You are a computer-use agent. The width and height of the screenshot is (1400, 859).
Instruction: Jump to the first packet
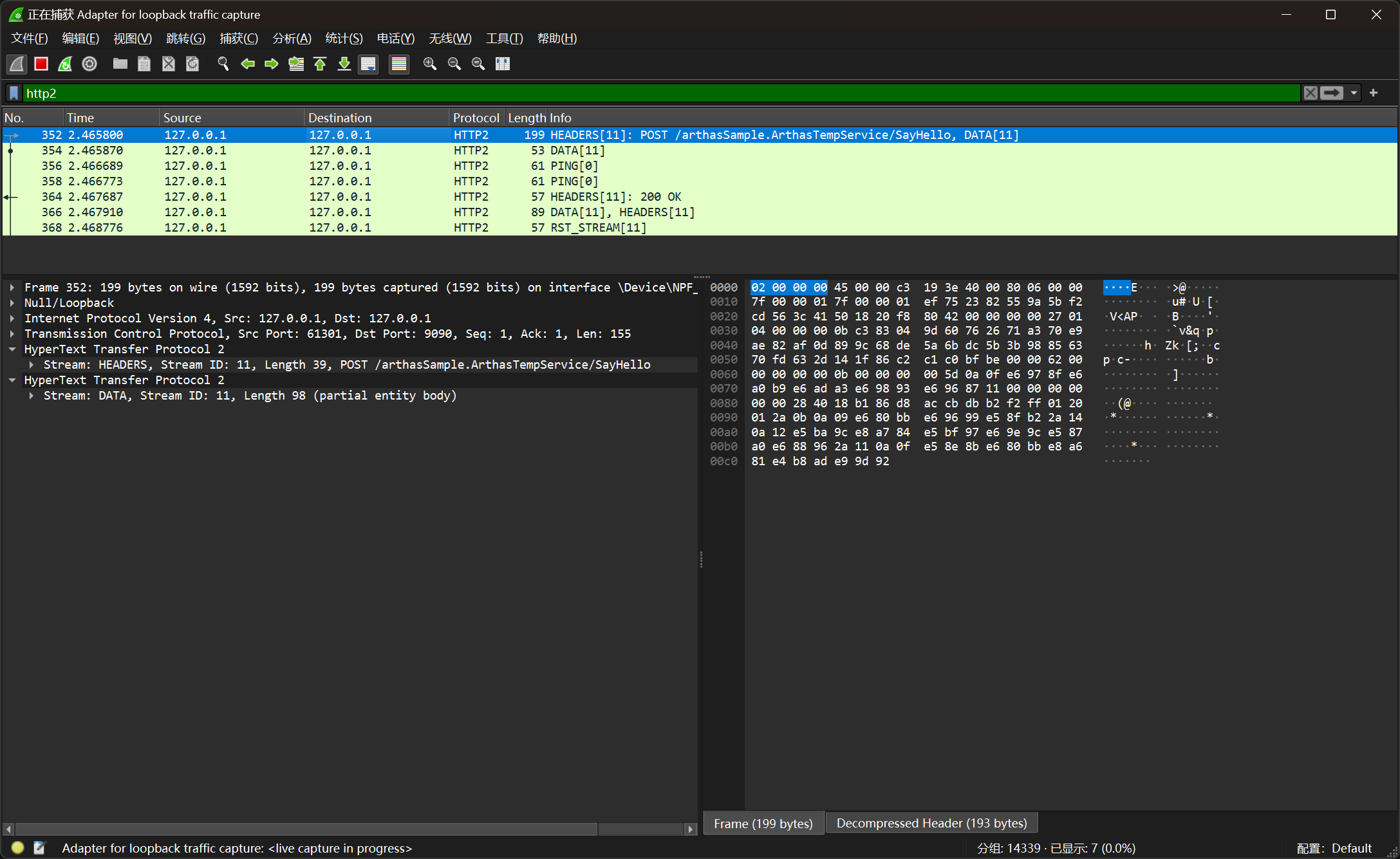tap(320, 64)
